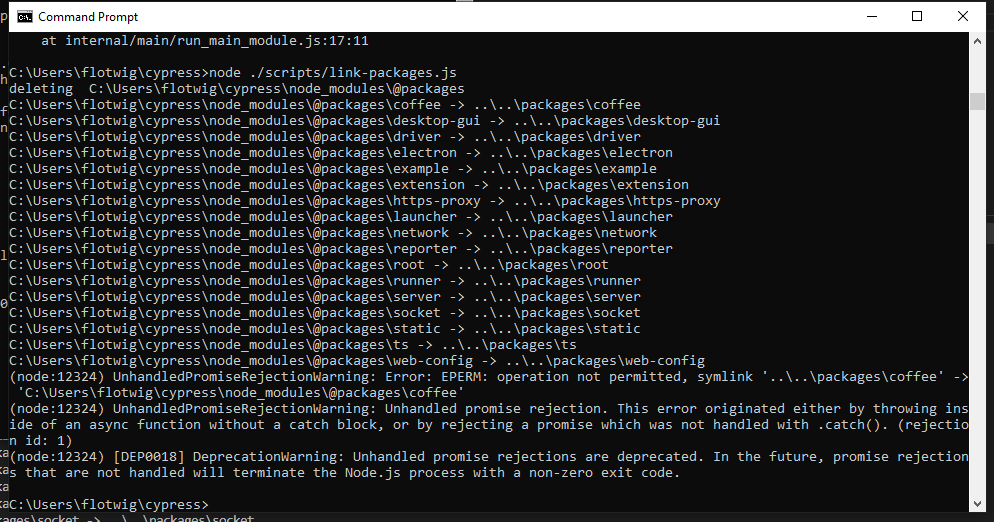Maximize the Command Prompt window
This screenshot has width=994, height=522.
tap(917, 16)
